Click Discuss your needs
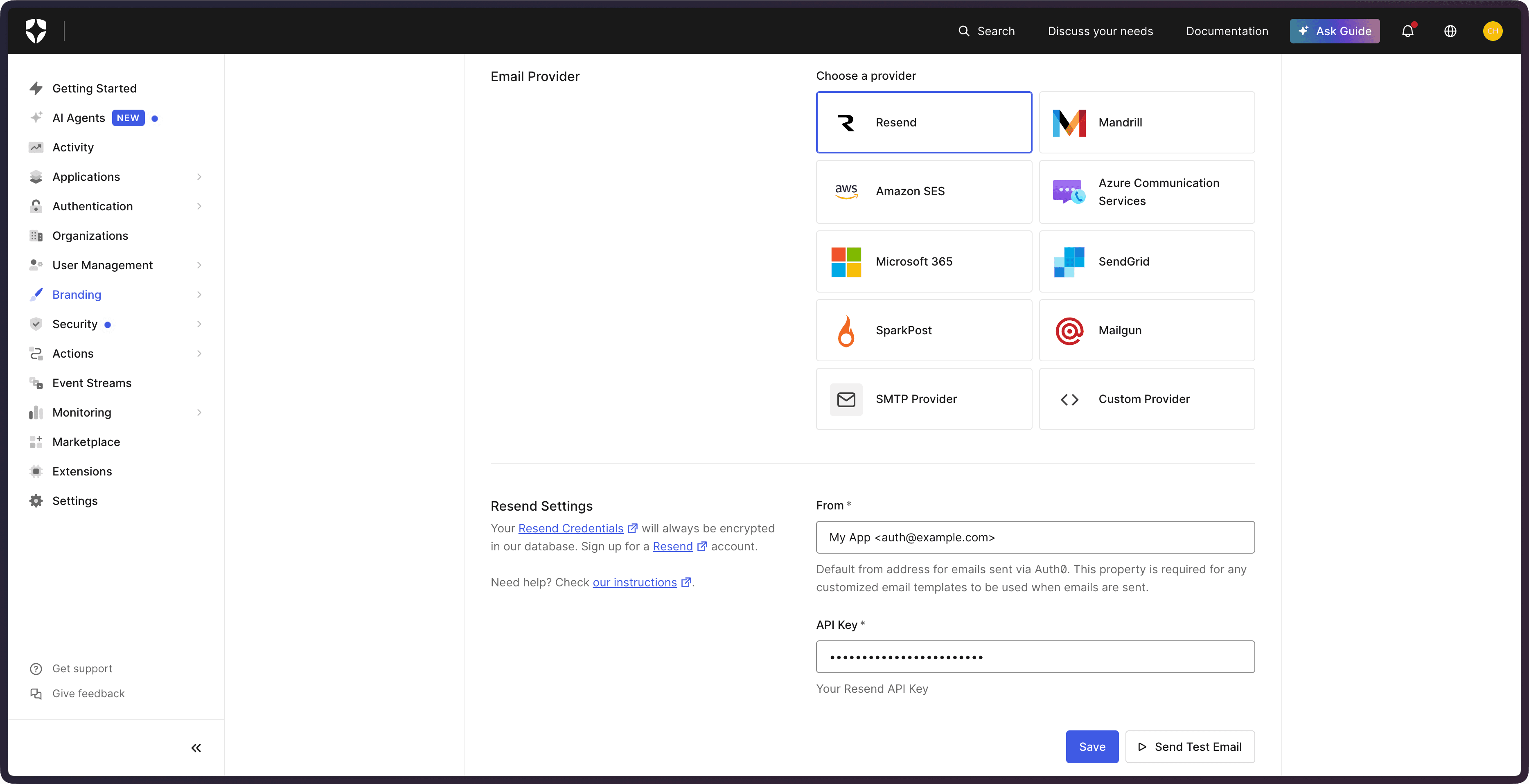Screen dimensions: 1529x784 point(1100,31)
